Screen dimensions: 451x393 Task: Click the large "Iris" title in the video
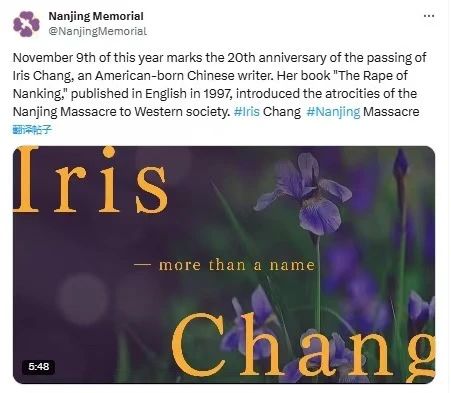tap(90, 180)
